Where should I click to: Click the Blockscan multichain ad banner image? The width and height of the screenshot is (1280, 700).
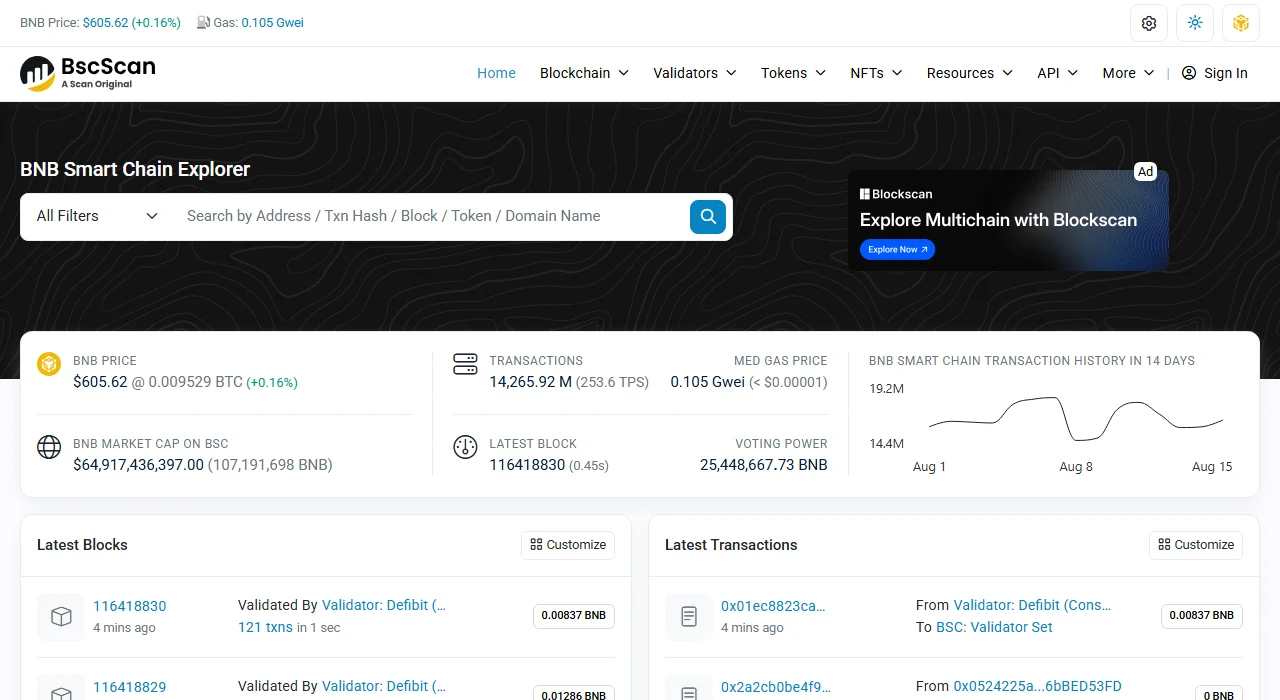coord(1008,220)
